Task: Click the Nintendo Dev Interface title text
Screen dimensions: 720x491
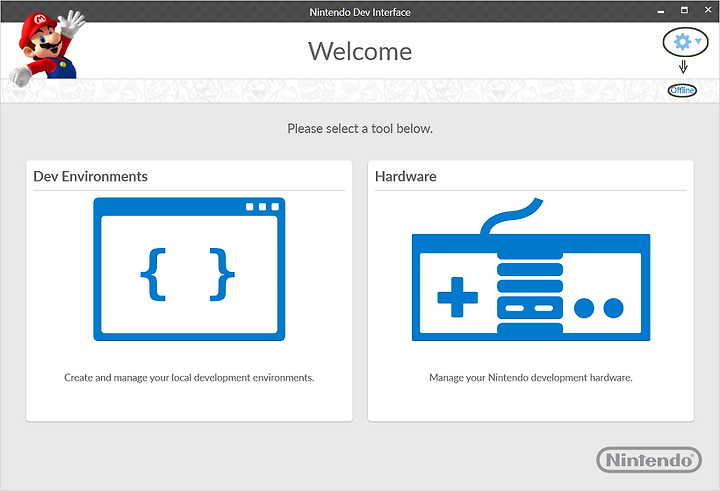Action: tap(360, 12)
